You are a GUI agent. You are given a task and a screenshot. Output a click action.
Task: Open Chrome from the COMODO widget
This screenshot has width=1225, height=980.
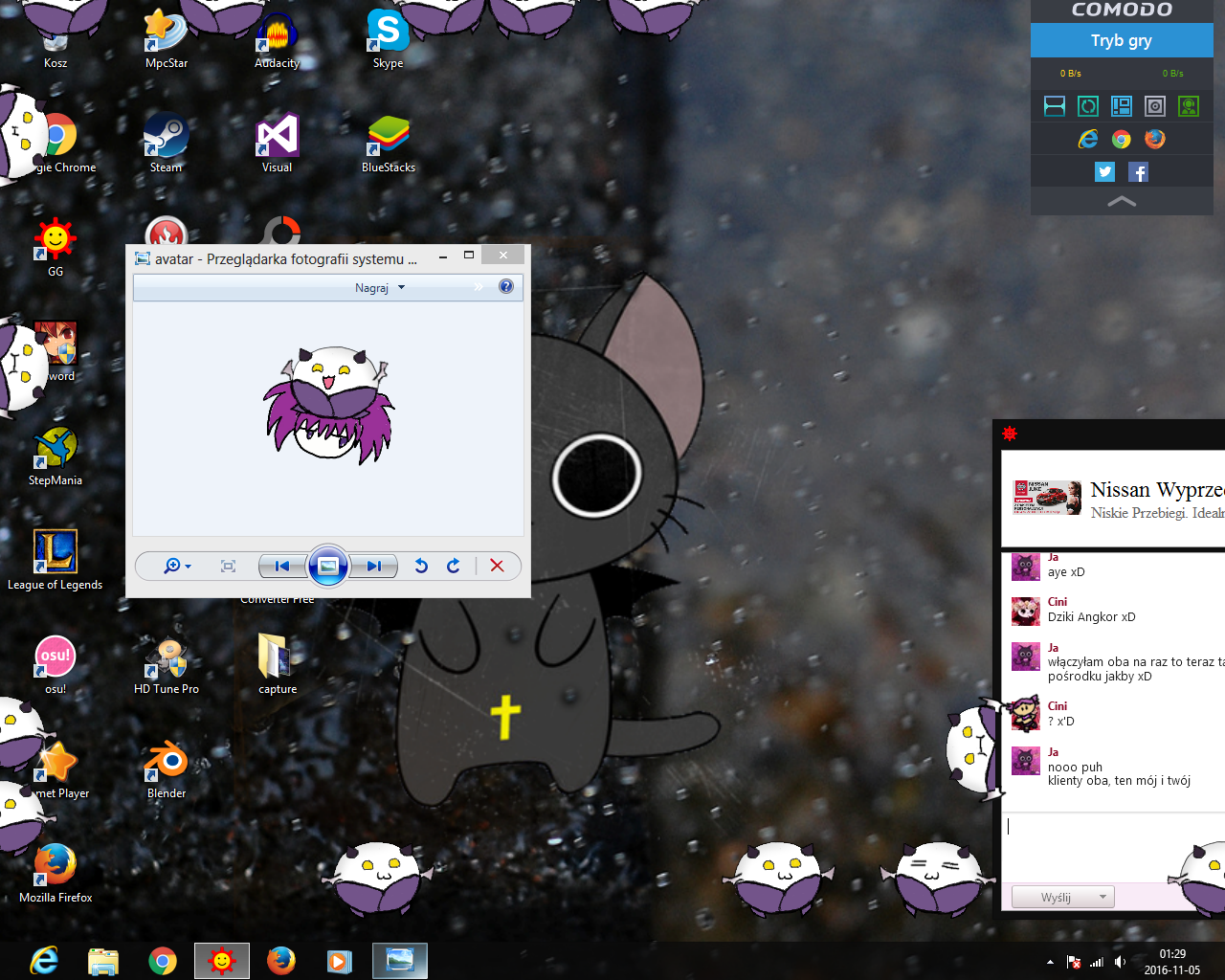click(1122, 139)
